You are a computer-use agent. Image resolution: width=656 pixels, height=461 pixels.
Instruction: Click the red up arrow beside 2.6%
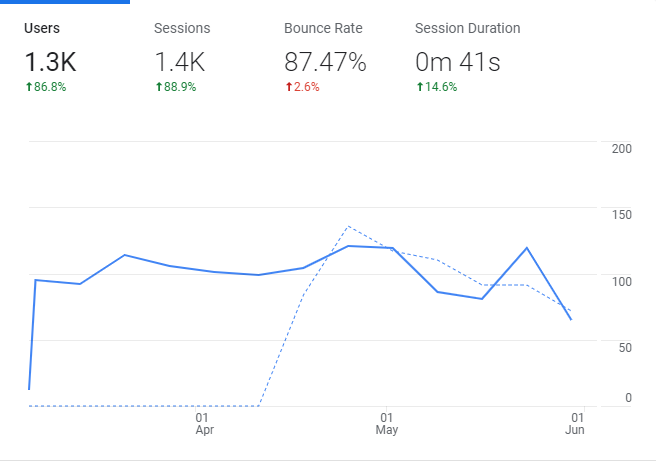[x=288, y=87]
